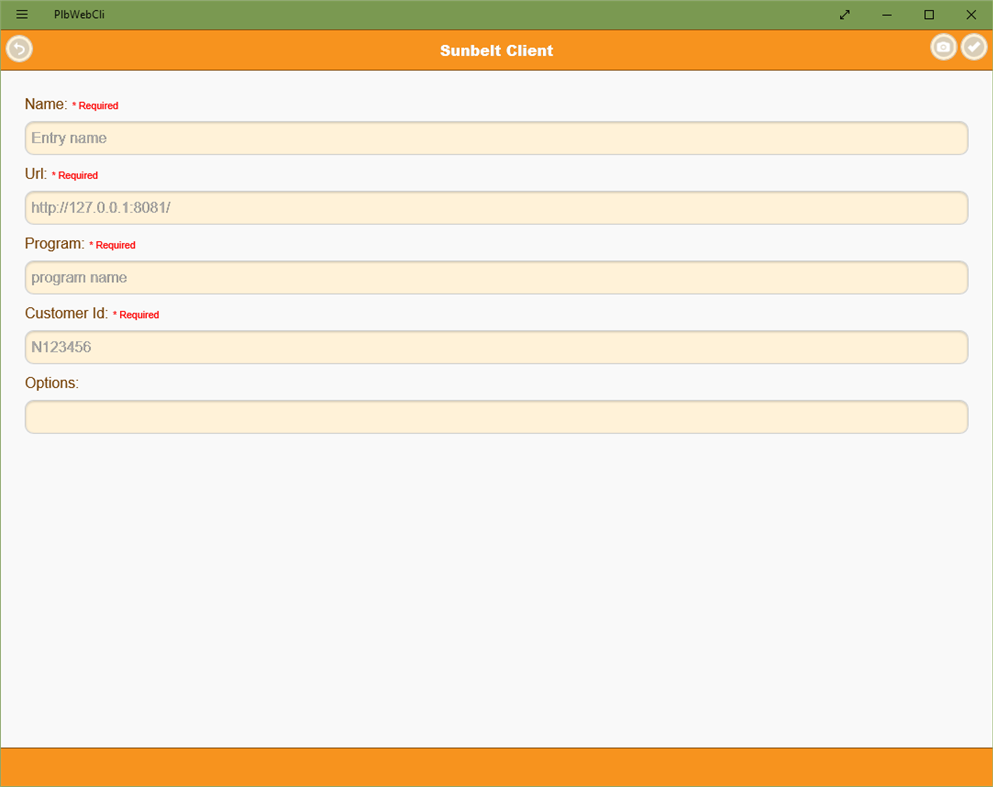Click the camera scan icon
Viewport: 993px width, 787px height.
click(943, 47)
